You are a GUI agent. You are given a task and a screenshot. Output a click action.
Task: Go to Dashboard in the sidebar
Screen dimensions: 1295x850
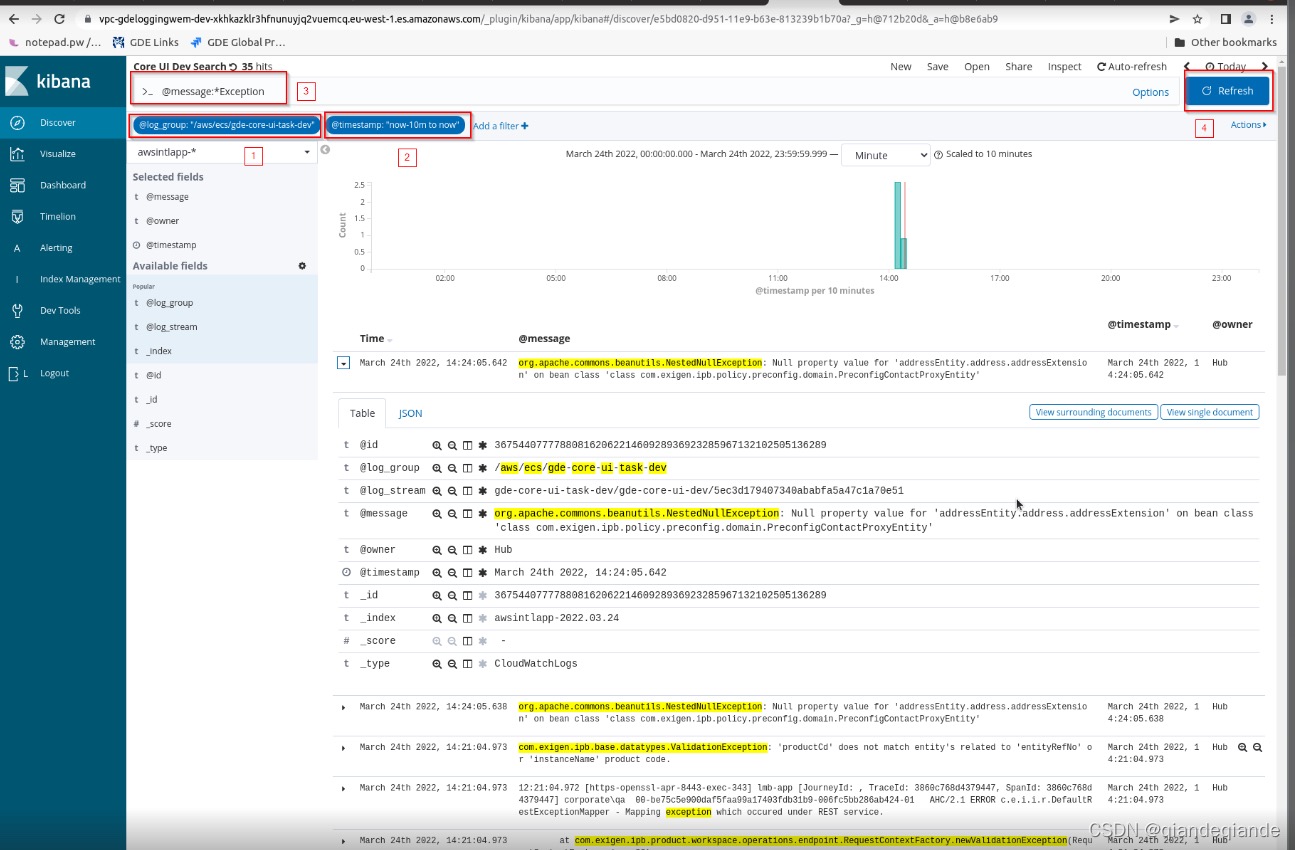tap(63, 185)
